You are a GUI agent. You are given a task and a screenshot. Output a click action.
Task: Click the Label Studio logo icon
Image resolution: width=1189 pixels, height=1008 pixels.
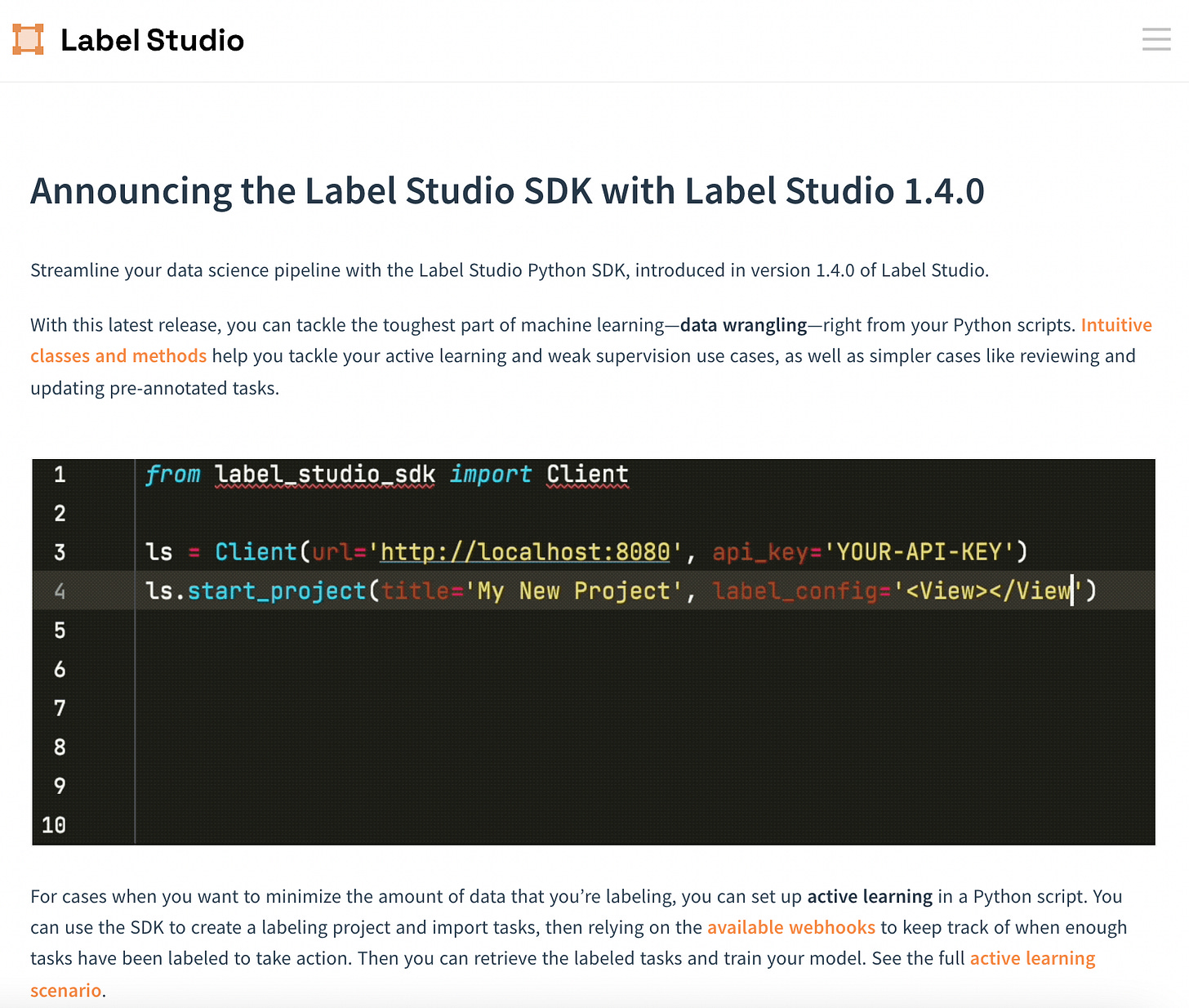pyautogui.click(x=28, y=40)
